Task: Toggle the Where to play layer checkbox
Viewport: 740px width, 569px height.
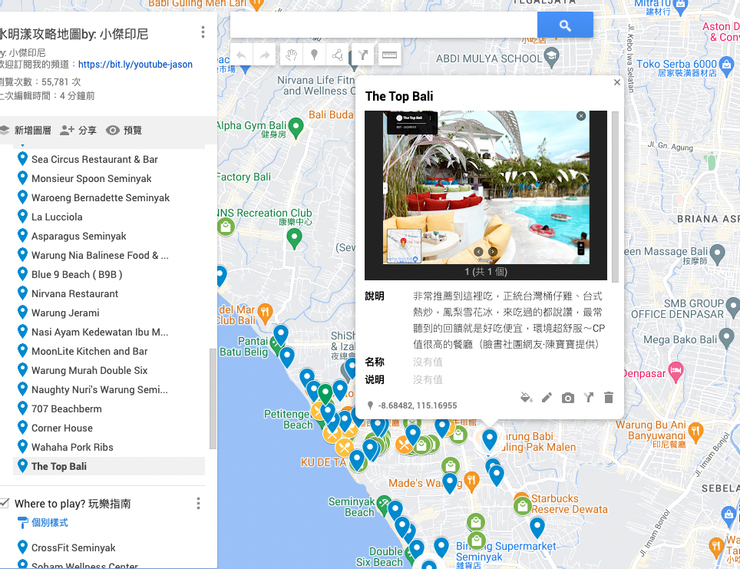Action: (x=5, y=503)
